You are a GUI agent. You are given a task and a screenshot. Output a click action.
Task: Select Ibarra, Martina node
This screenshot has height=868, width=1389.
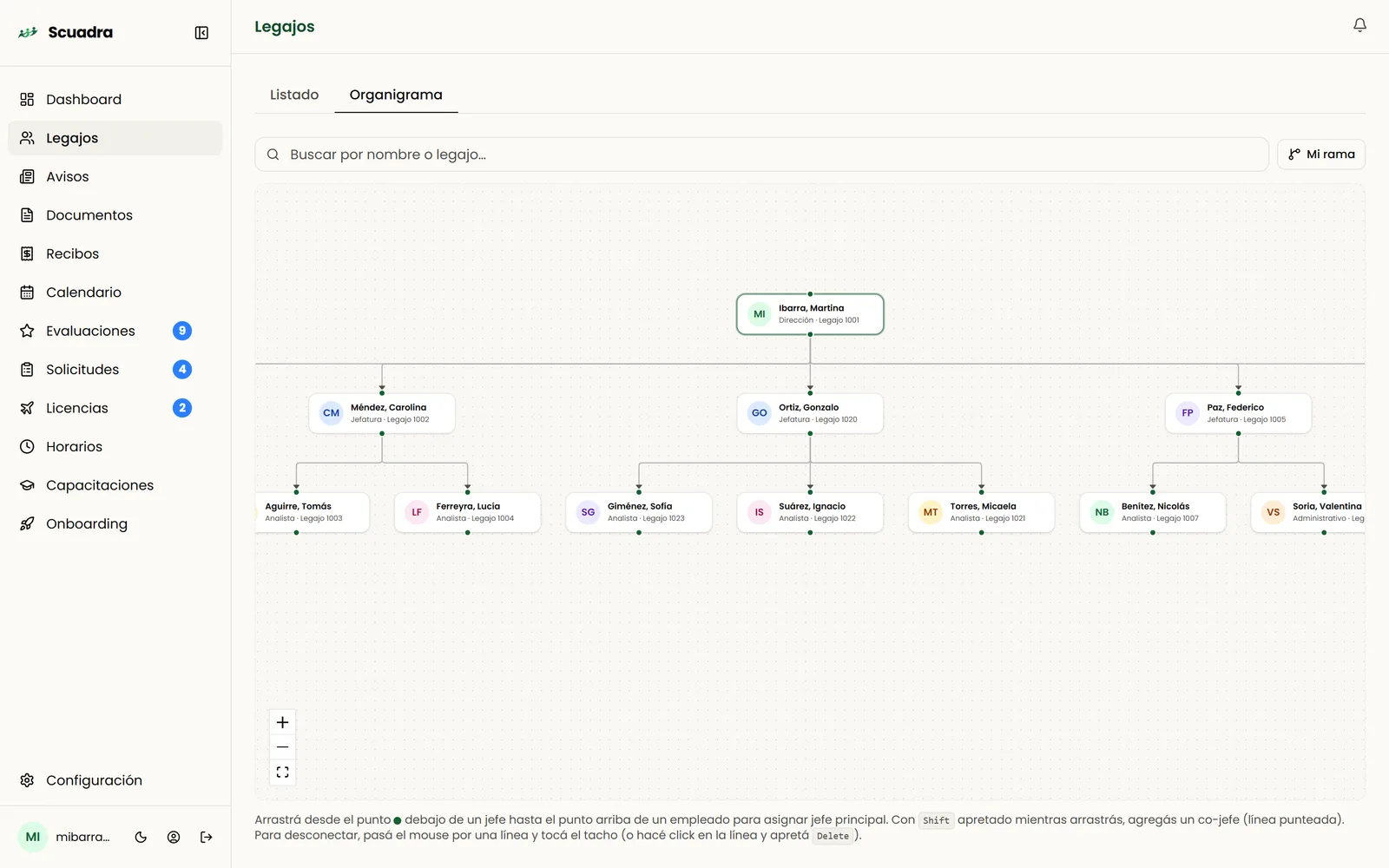point(810,314)
